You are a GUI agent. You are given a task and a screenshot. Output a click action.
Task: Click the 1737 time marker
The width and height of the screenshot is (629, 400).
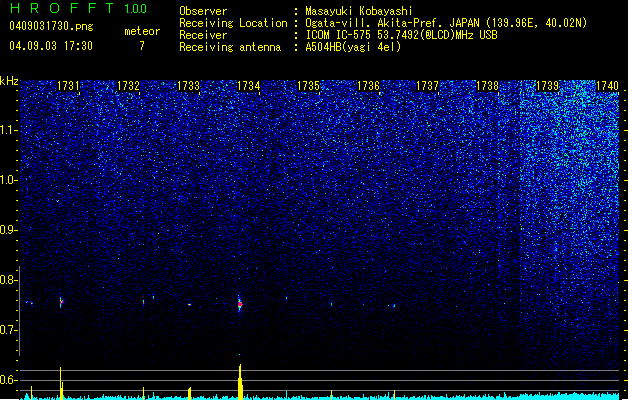click(428, 86)
